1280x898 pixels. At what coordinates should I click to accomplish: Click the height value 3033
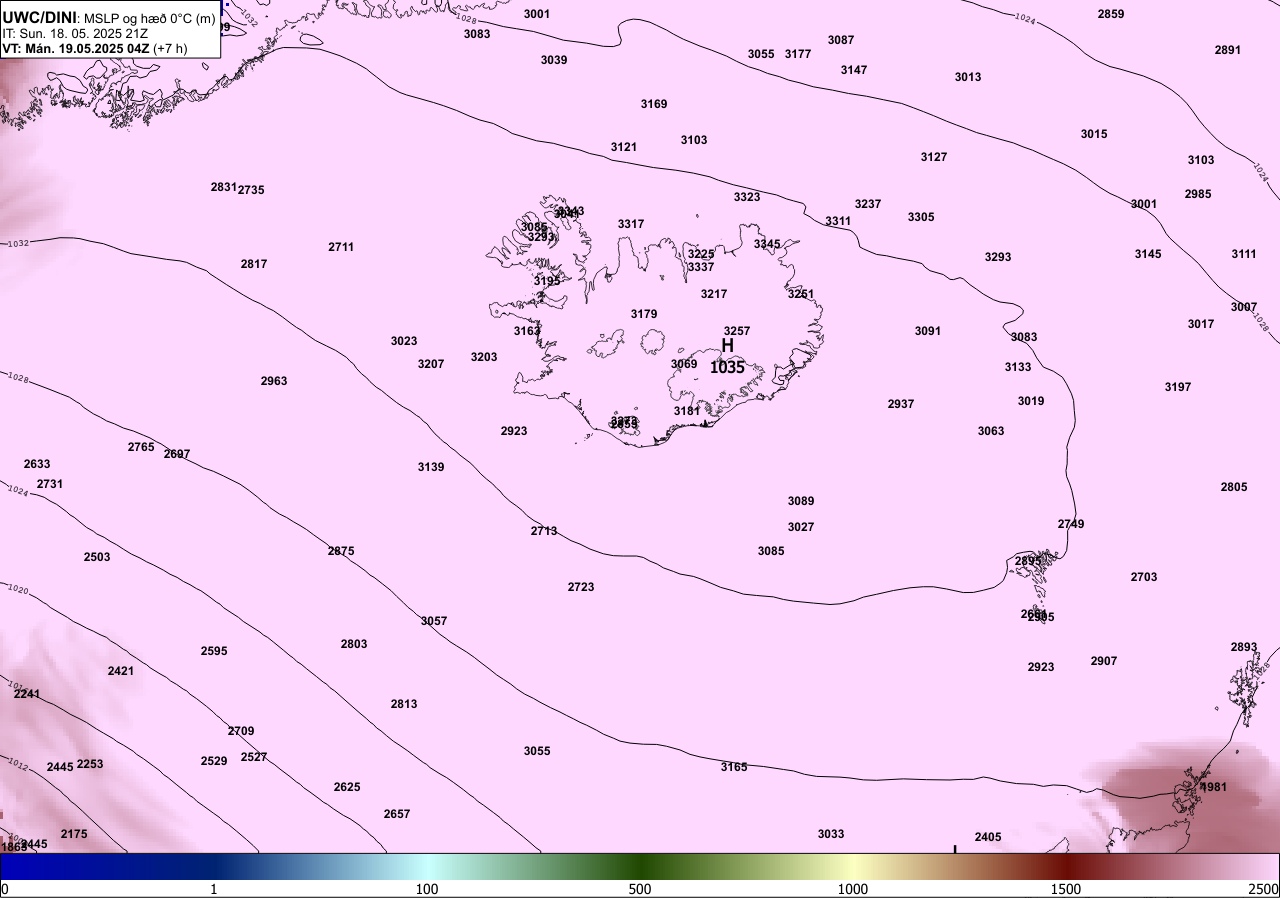[x=831, y=834]
